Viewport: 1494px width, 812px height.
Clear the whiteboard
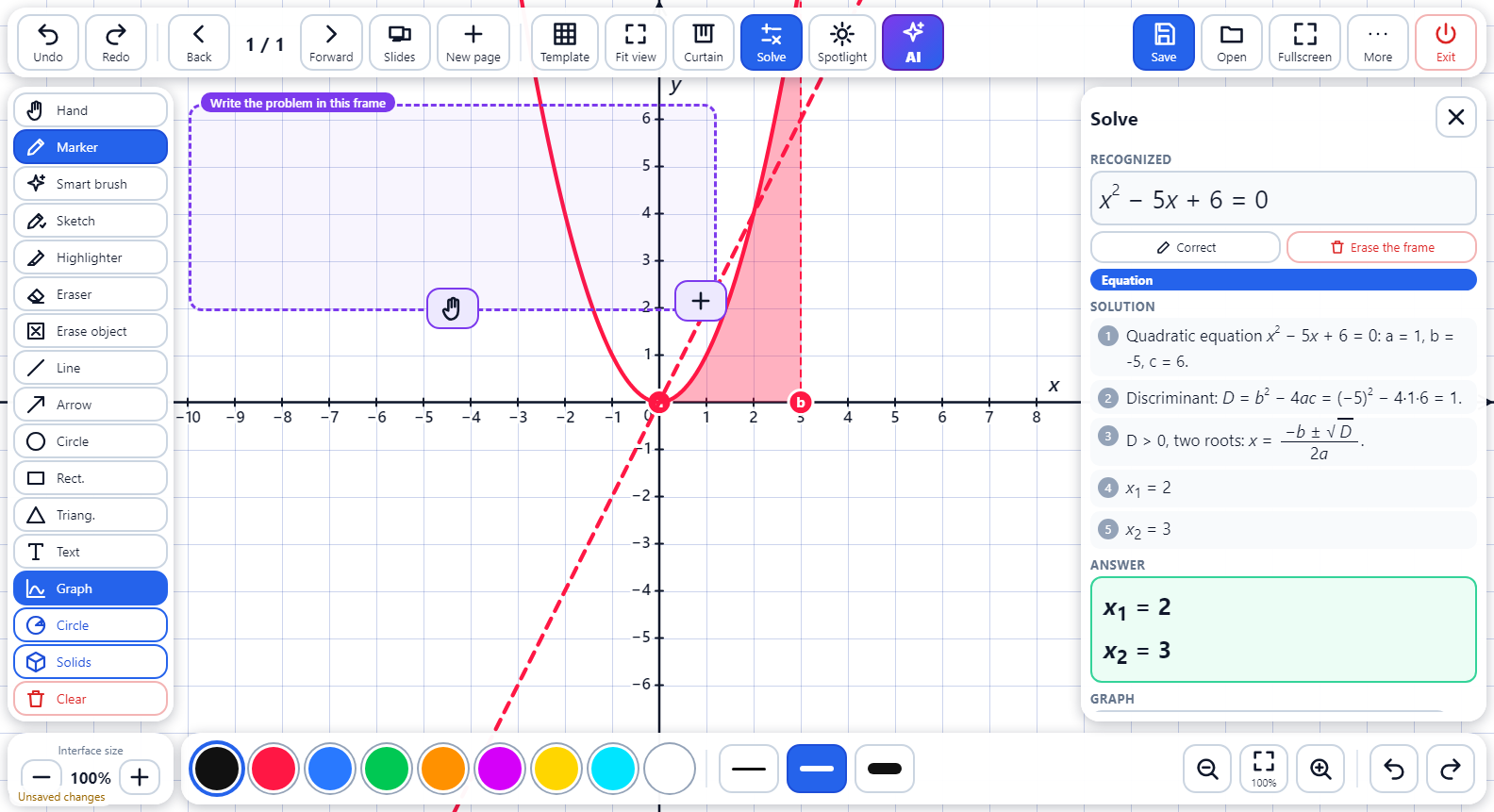[x=91, y=699]
